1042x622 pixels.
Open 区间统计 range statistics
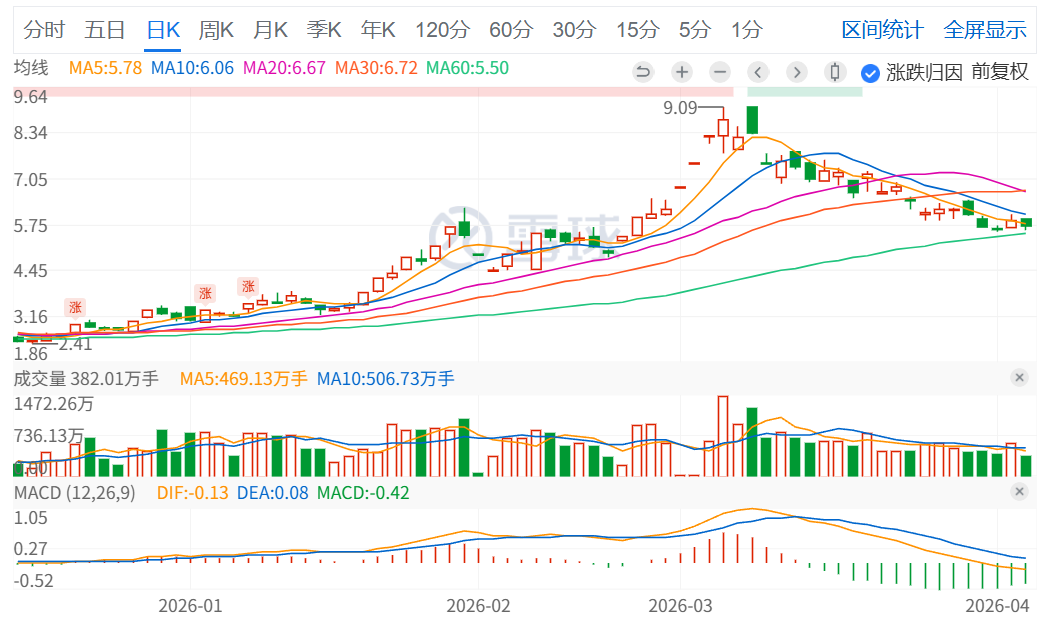point(882,30)
